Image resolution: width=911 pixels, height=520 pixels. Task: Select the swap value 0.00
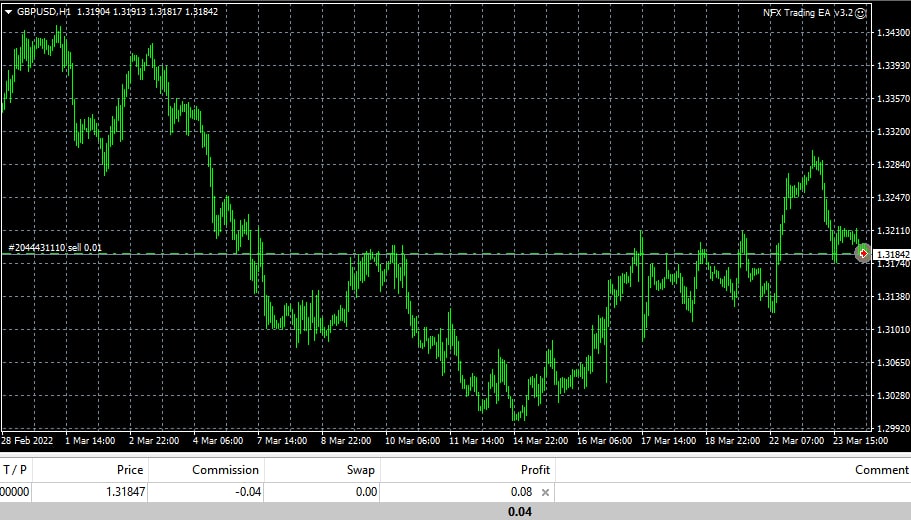(x=366, y=492)
